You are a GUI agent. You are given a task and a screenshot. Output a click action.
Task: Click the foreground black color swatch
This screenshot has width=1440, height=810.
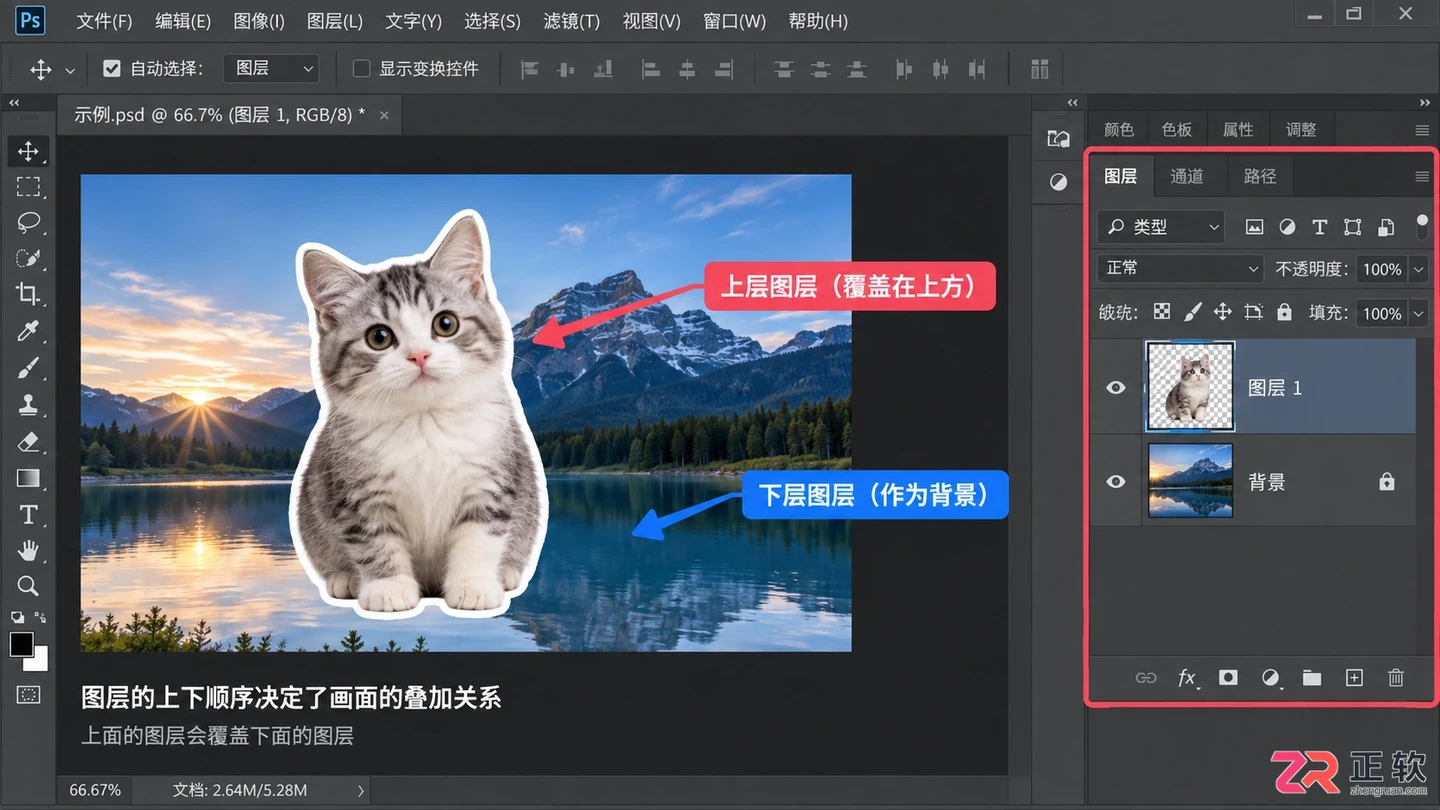21,644
